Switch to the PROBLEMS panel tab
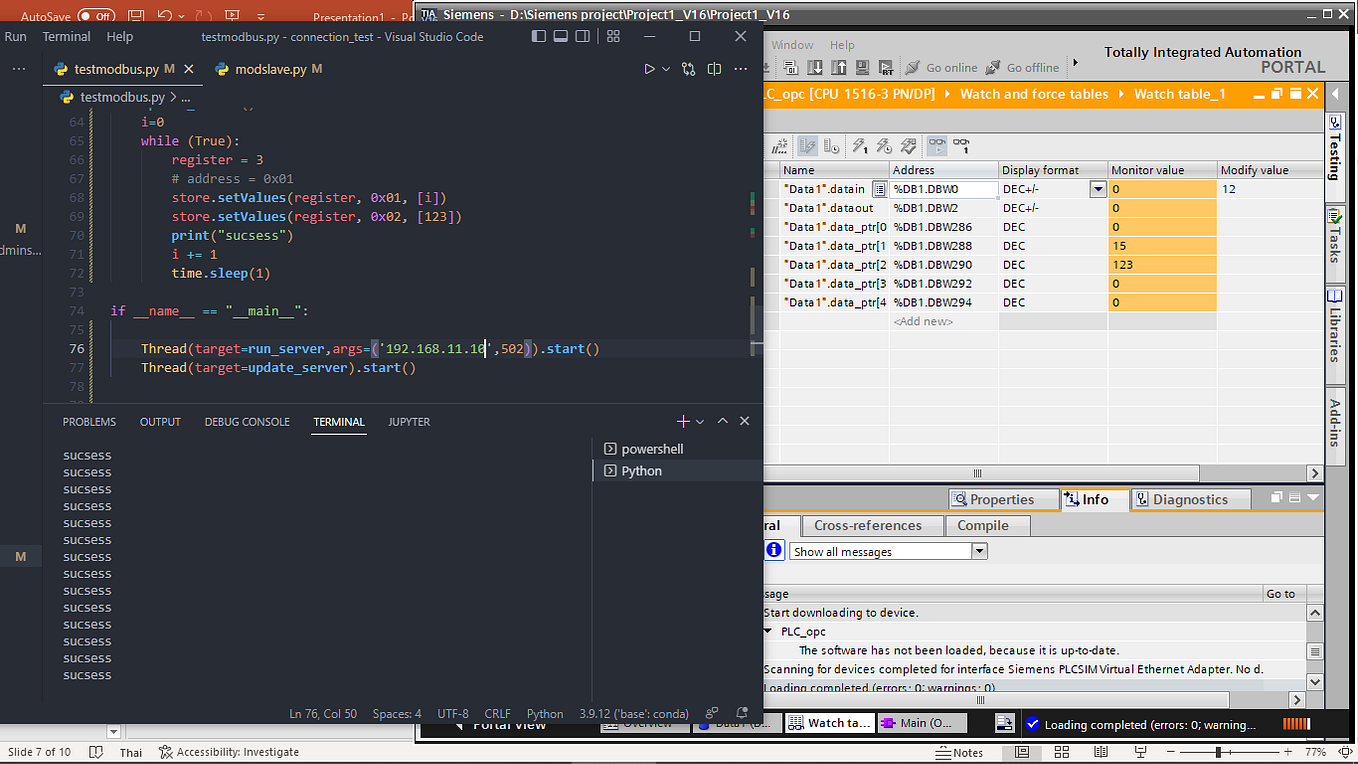The image size is (1358, 764). [x=89, y=422]
